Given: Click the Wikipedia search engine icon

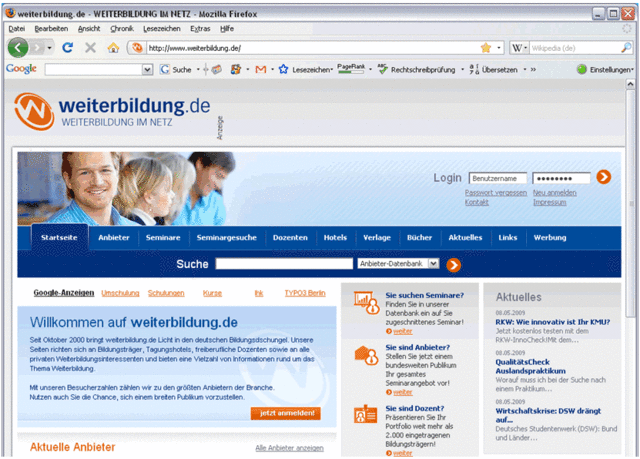Looking at the screenshot, I should coord(517,48).
